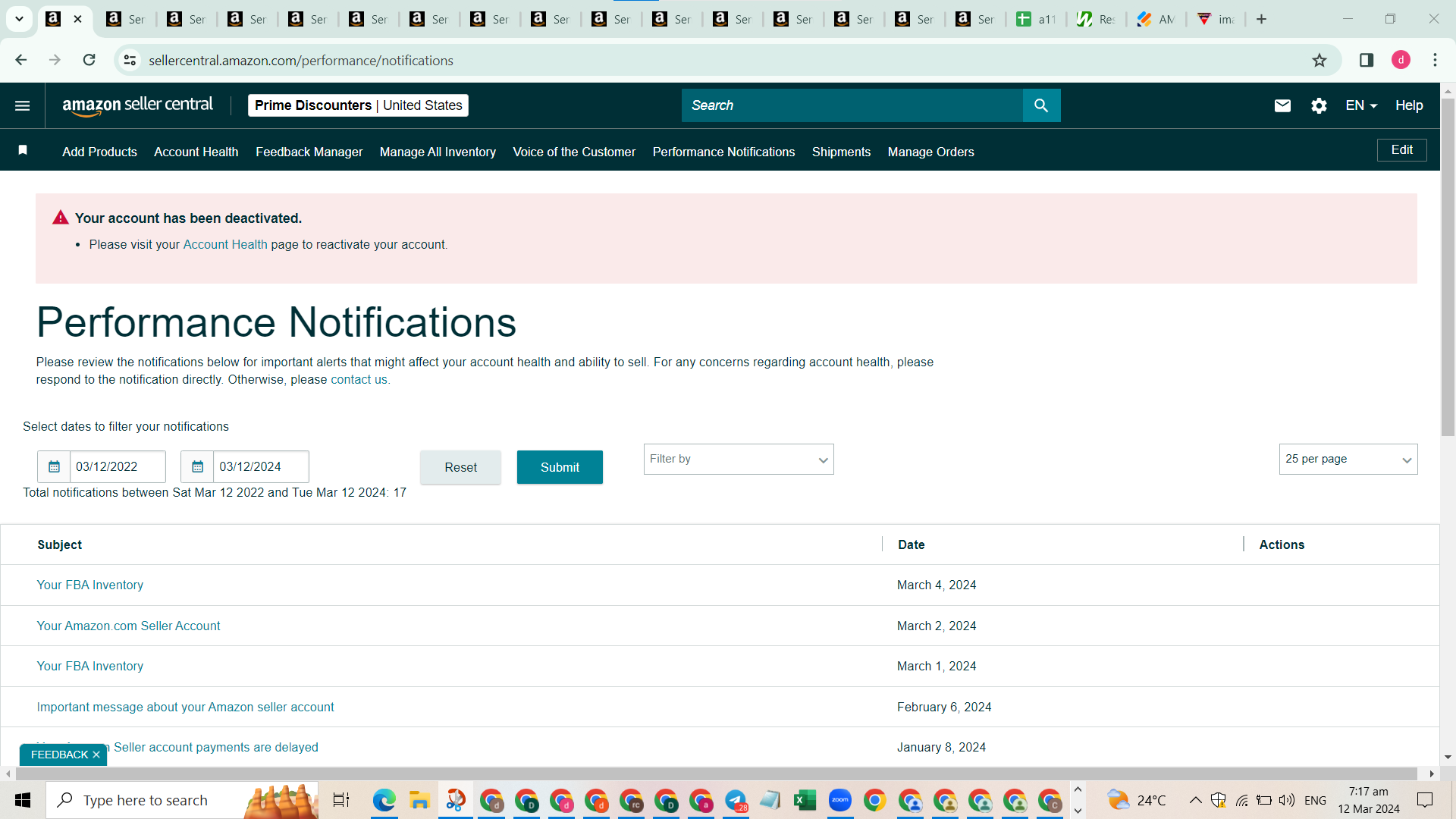This screenshot has height=819, width=1456.
Task: Switch to the a11 browser tab
Action: click(x=1037, y=19)
